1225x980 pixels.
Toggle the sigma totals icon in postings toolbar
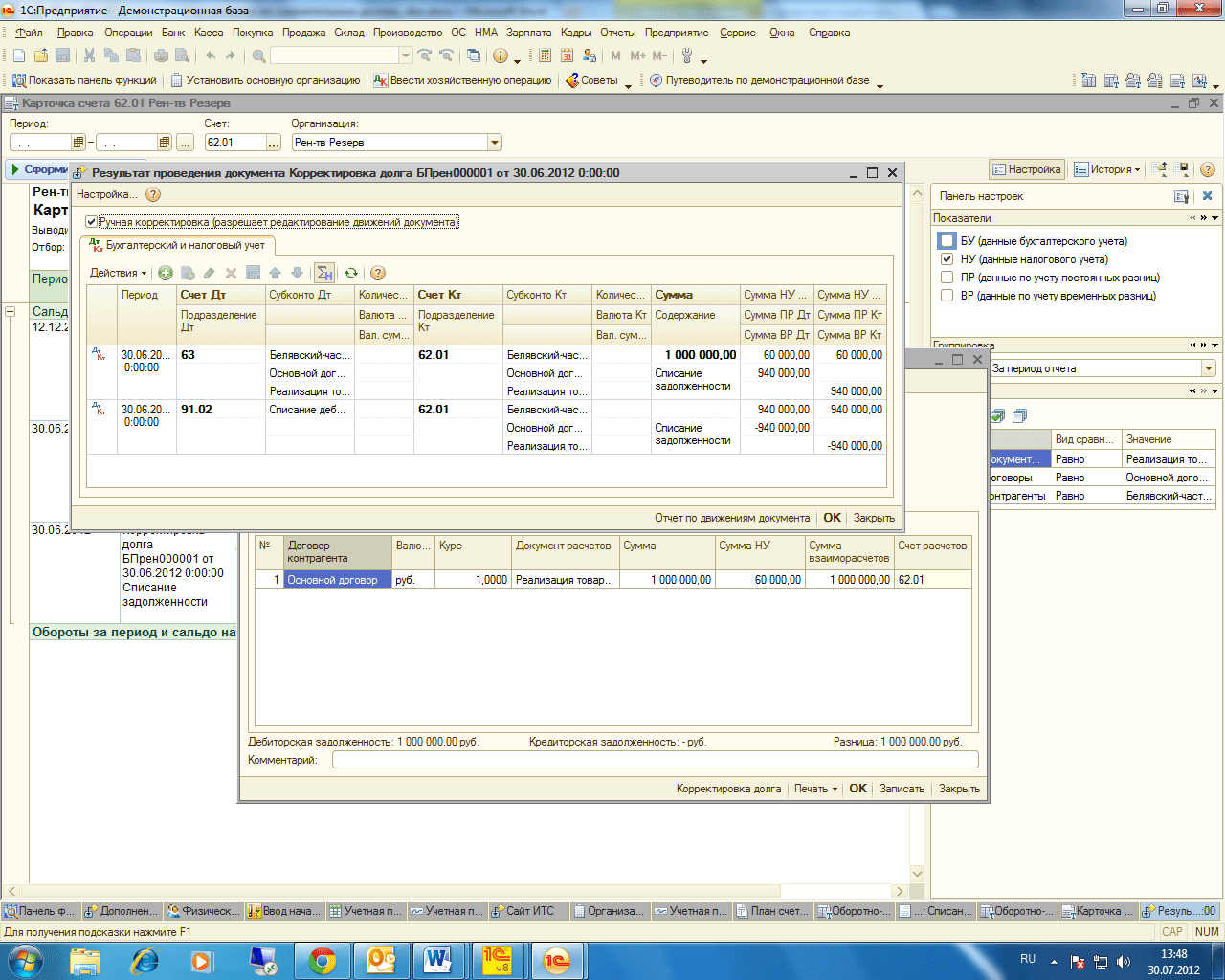coord(324,273)
